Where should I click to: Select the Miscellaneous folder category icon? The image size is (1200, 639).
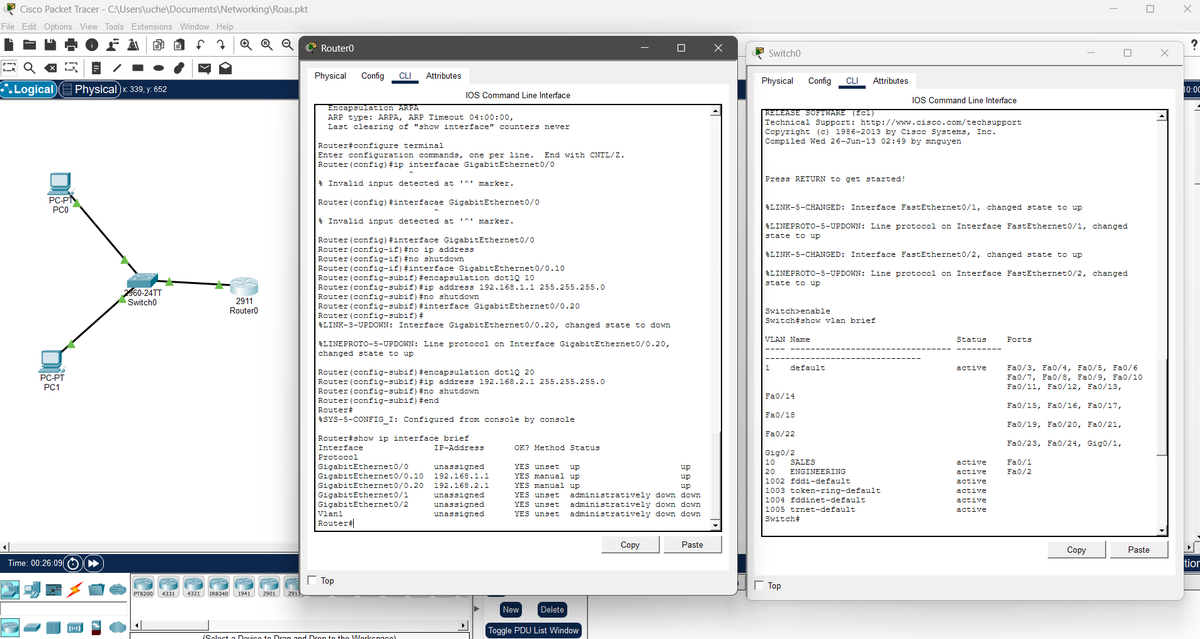[96, 589]
